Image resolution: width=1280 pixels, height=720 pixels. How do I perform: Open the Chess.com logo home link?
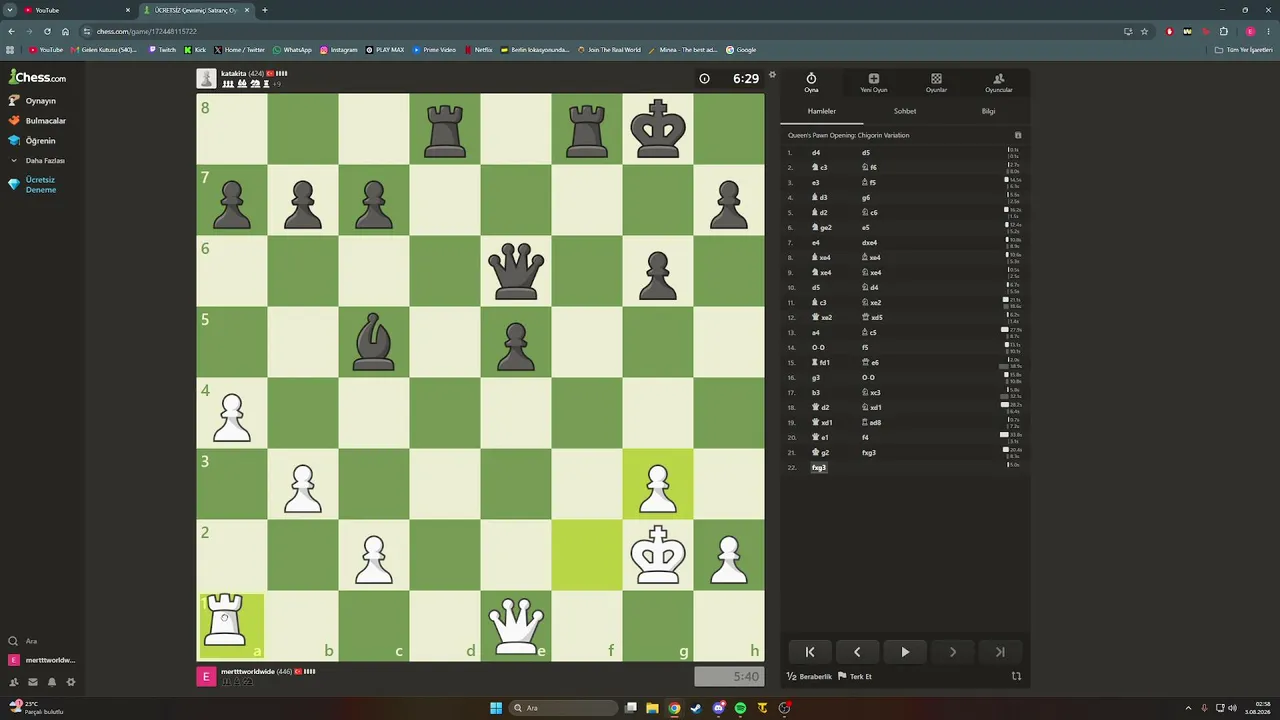(x=38, y=77)
